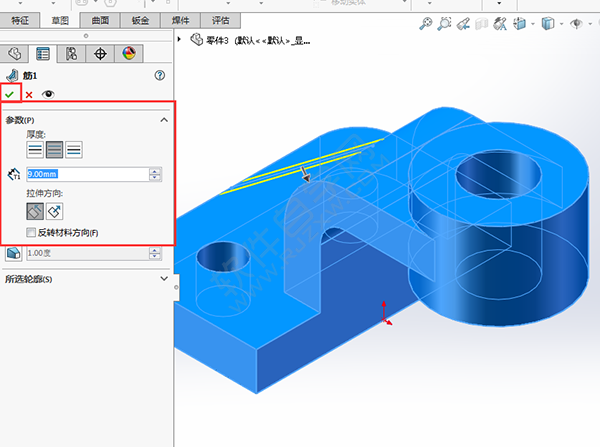Enable 反转材料方向 checkbox
Image resolution: width=600 pixels, height=447 pixels.
click(x=31, y=232)
